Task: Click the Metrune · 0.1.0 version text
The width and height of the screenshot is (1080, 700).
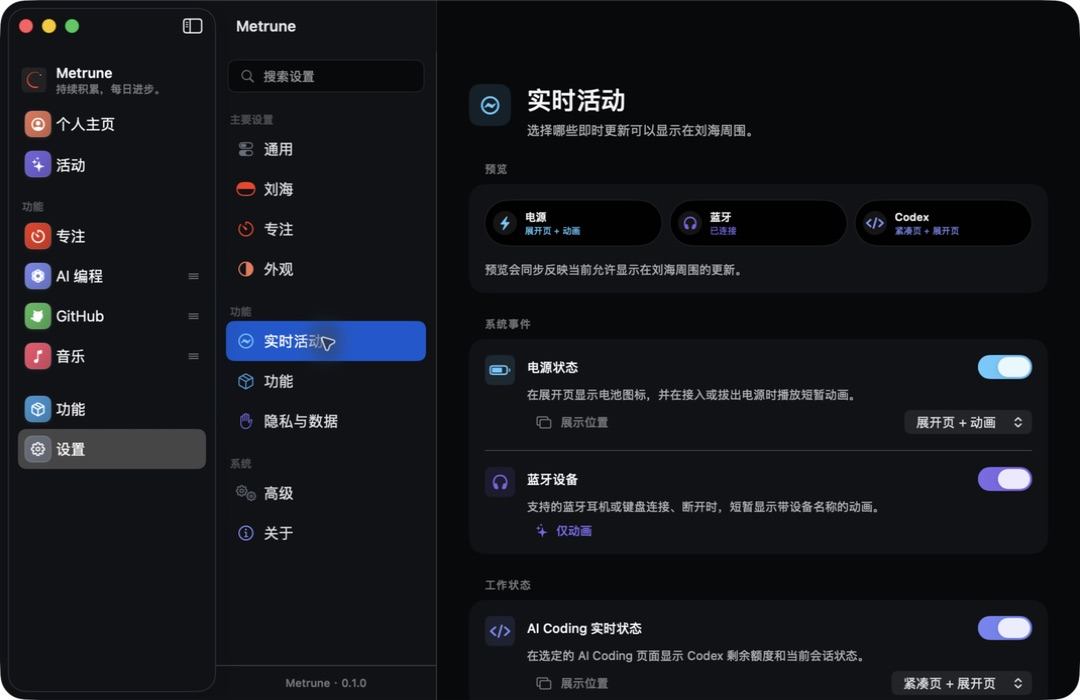Action: tap(326, 683)
